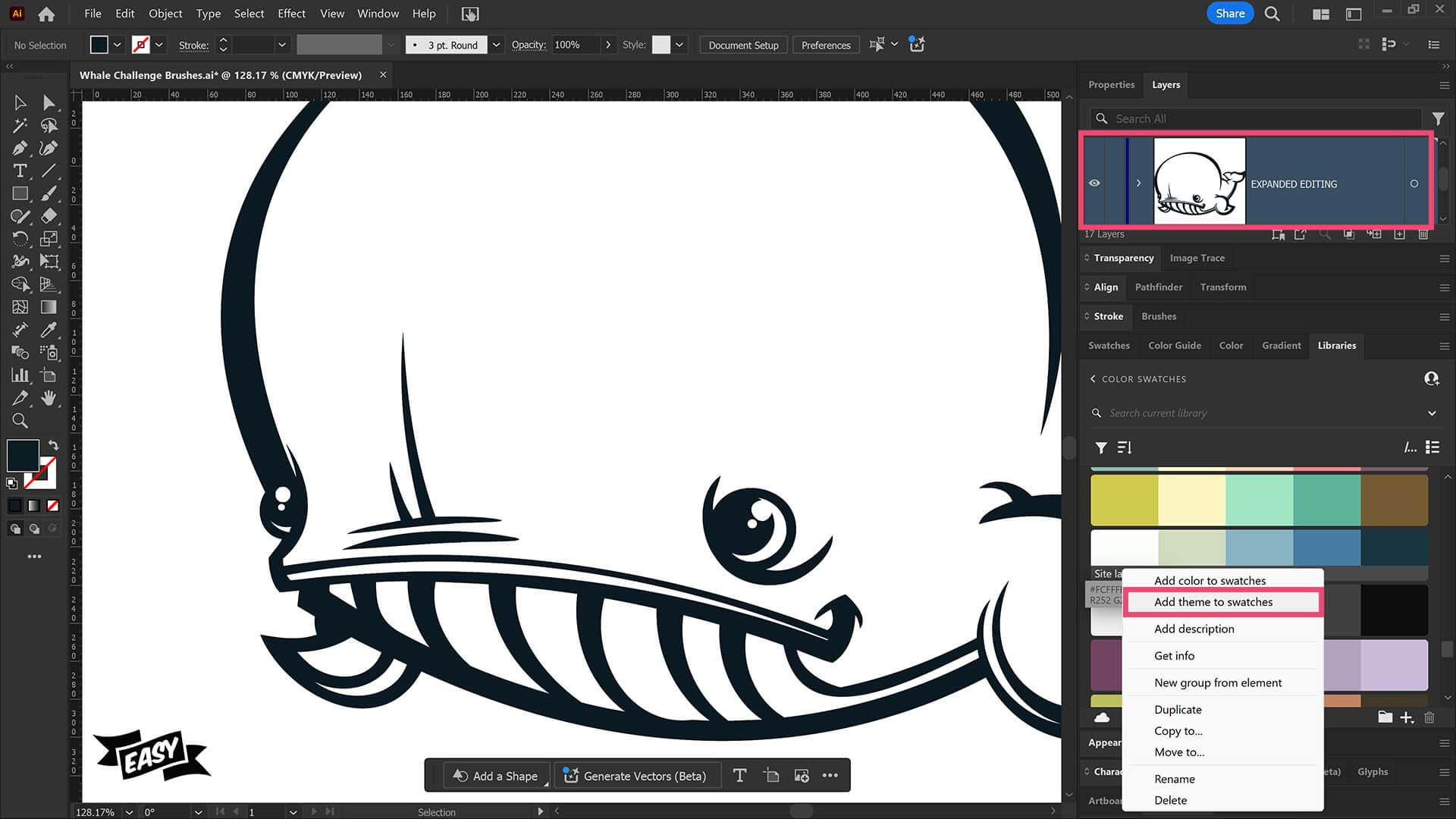
Task: Select the Curvature tool
Action: (x=49, y=148)
